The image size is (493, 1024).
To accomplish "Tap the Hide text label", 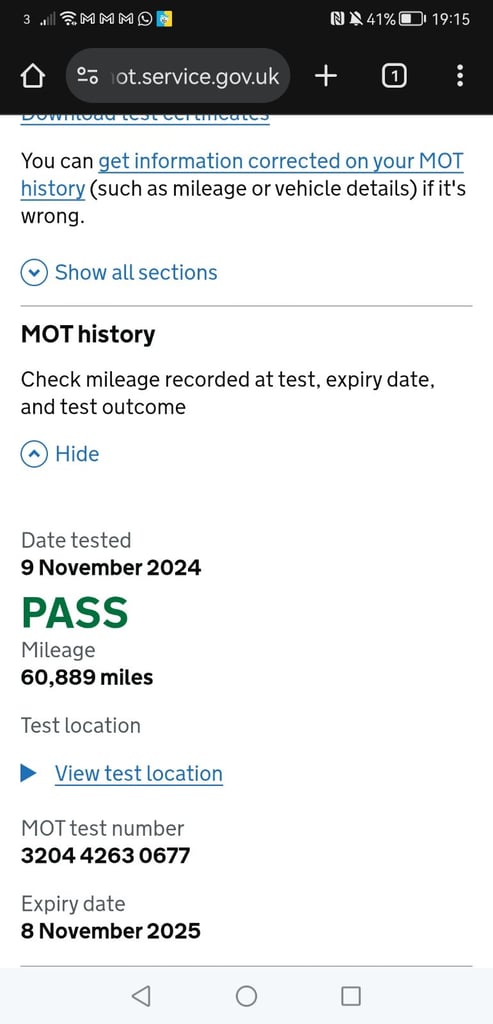I will pos(77,454).
